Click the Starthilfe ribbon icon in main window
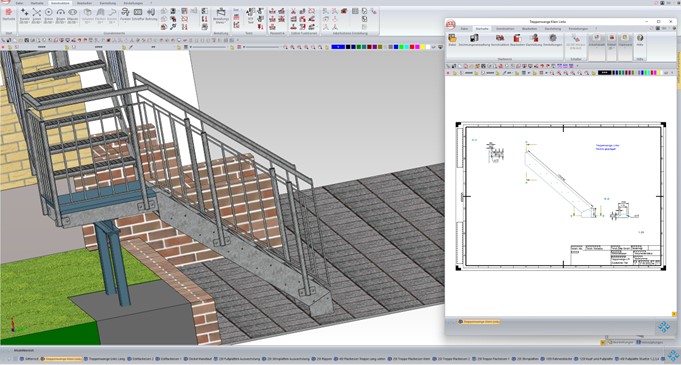This screenshot has width=681, height=365. coord(9,15)
